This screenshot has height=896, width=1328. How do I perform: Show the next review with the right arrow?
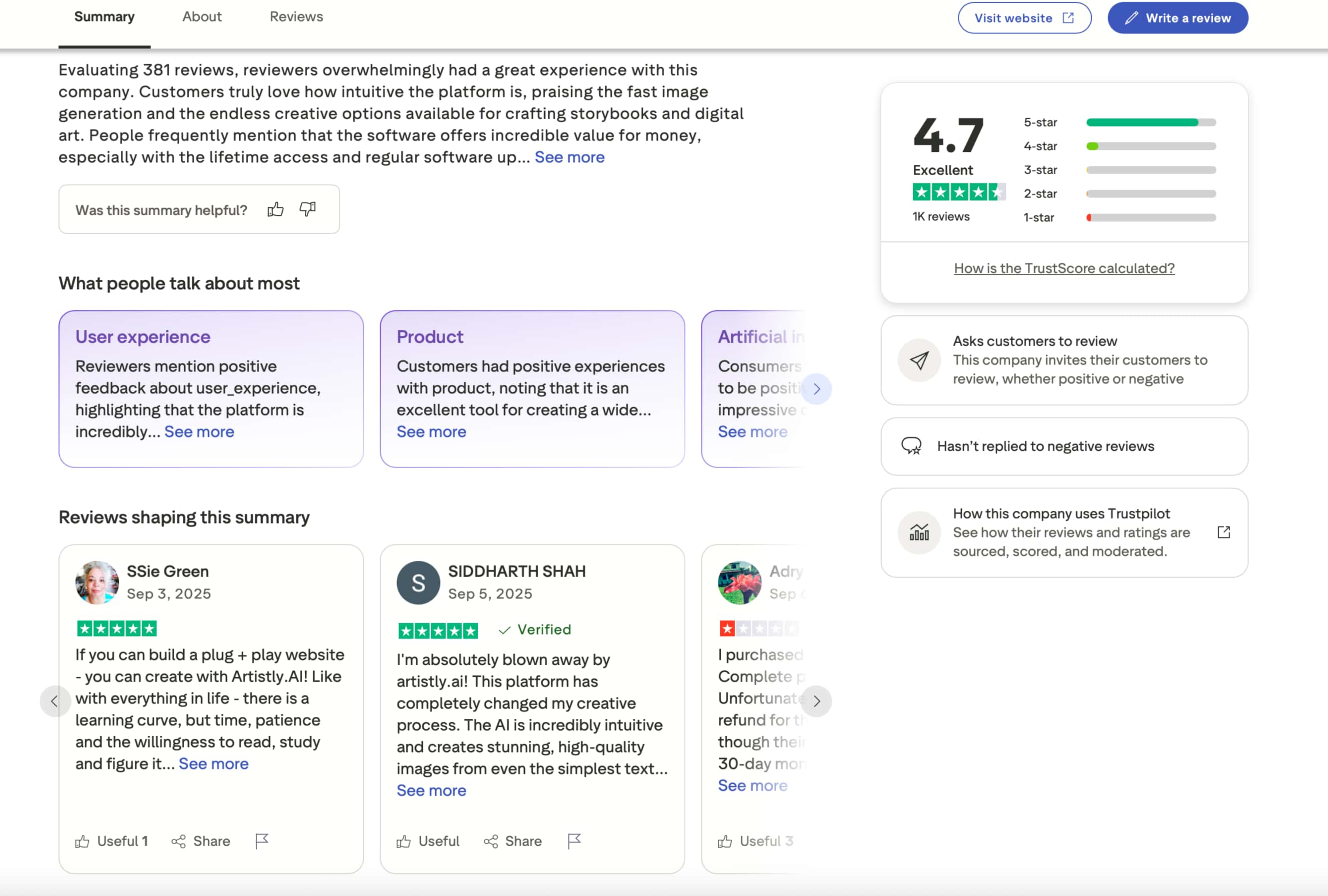(x=817, y=701)
